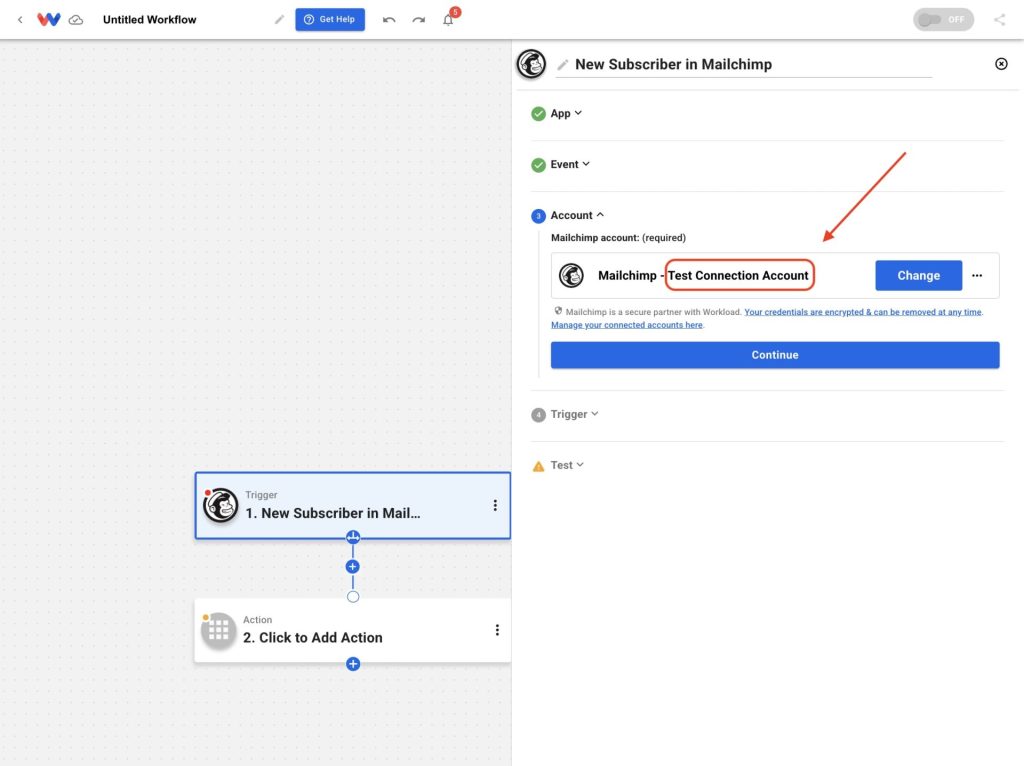Click the Get Help button

(330, 20)
